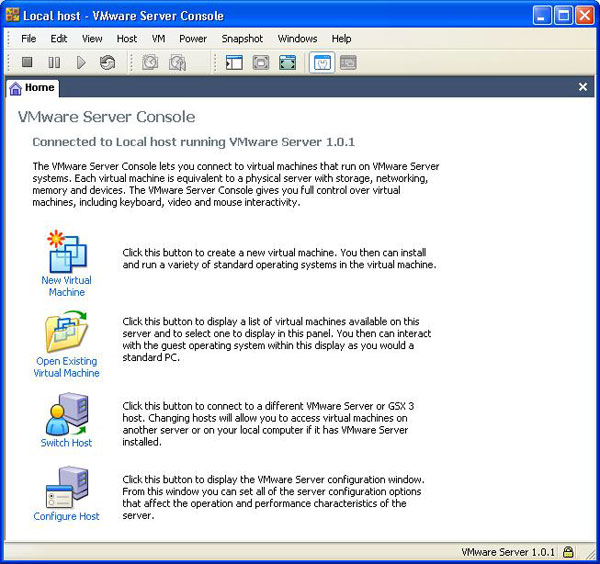Click the padlock icon in status bar
Image resolution: width=600 pixels, height=564 pixels.
569,552
